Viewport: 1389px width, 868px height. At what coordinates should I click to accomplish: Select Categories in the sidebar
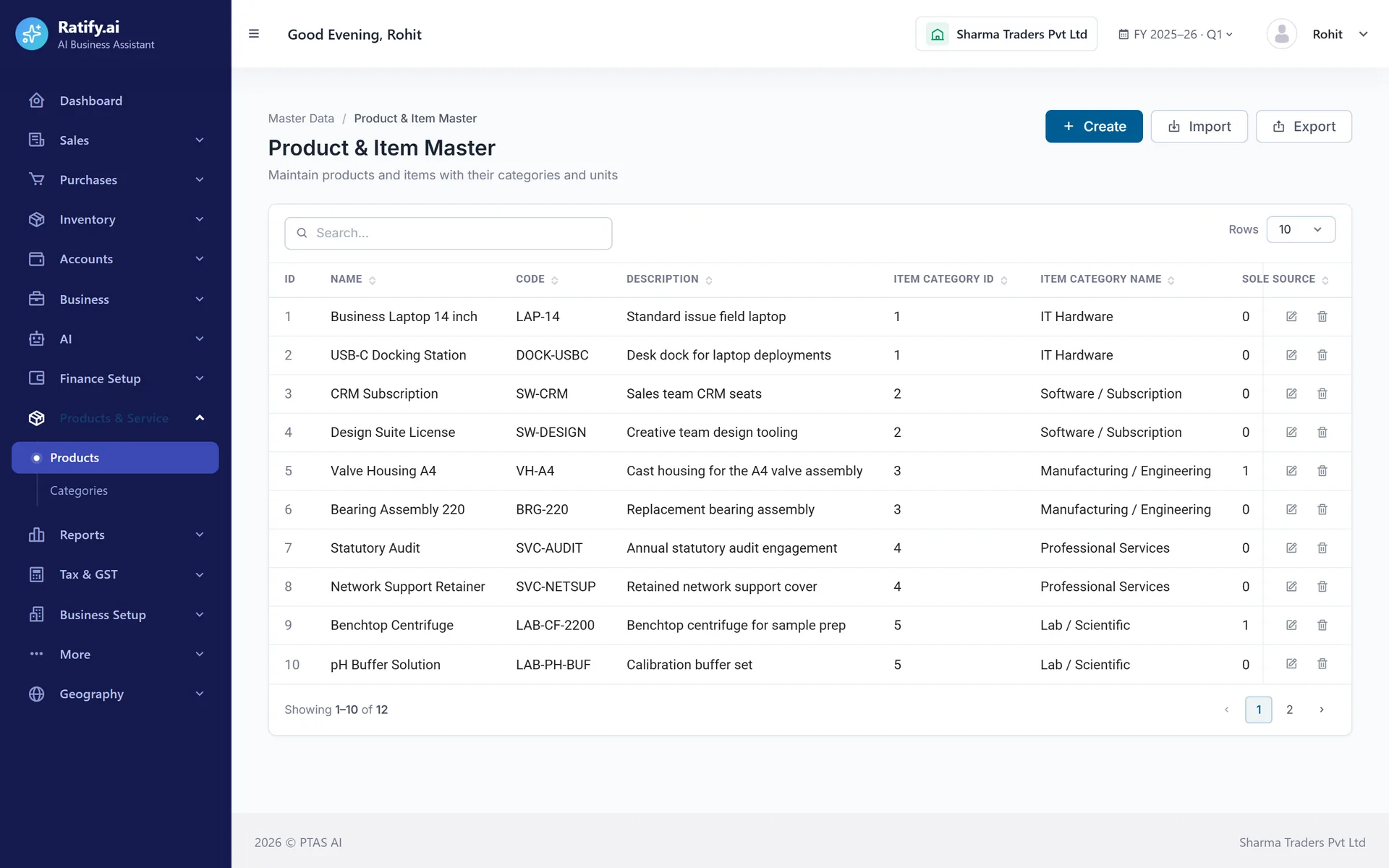coord(79,490)
